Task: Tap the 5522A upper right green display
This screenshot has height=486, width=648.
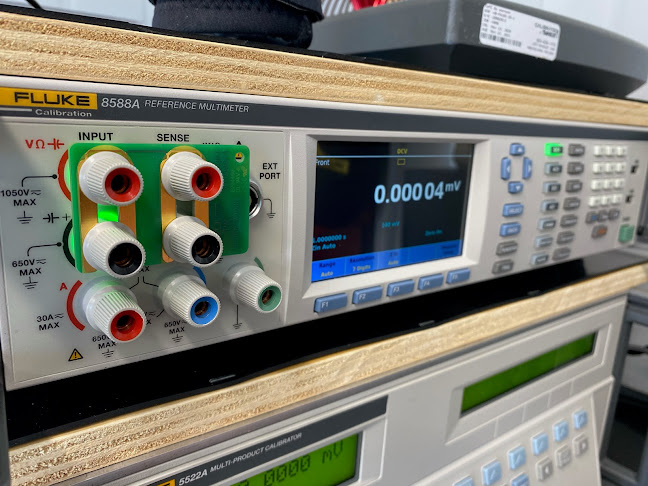Action: [x=528, y=372]
